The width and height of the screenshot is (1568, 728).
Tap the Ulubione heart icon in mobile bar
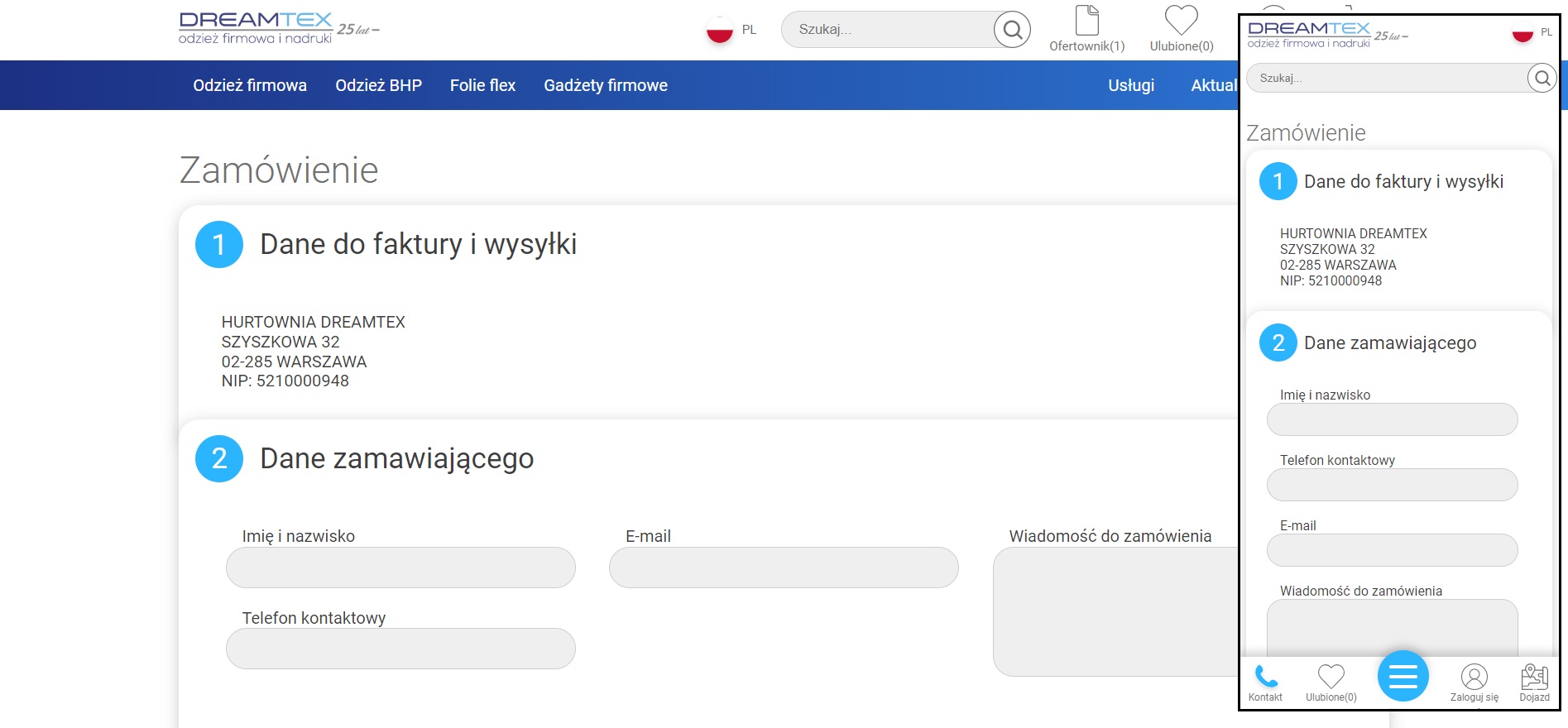tap(1331, 677)
